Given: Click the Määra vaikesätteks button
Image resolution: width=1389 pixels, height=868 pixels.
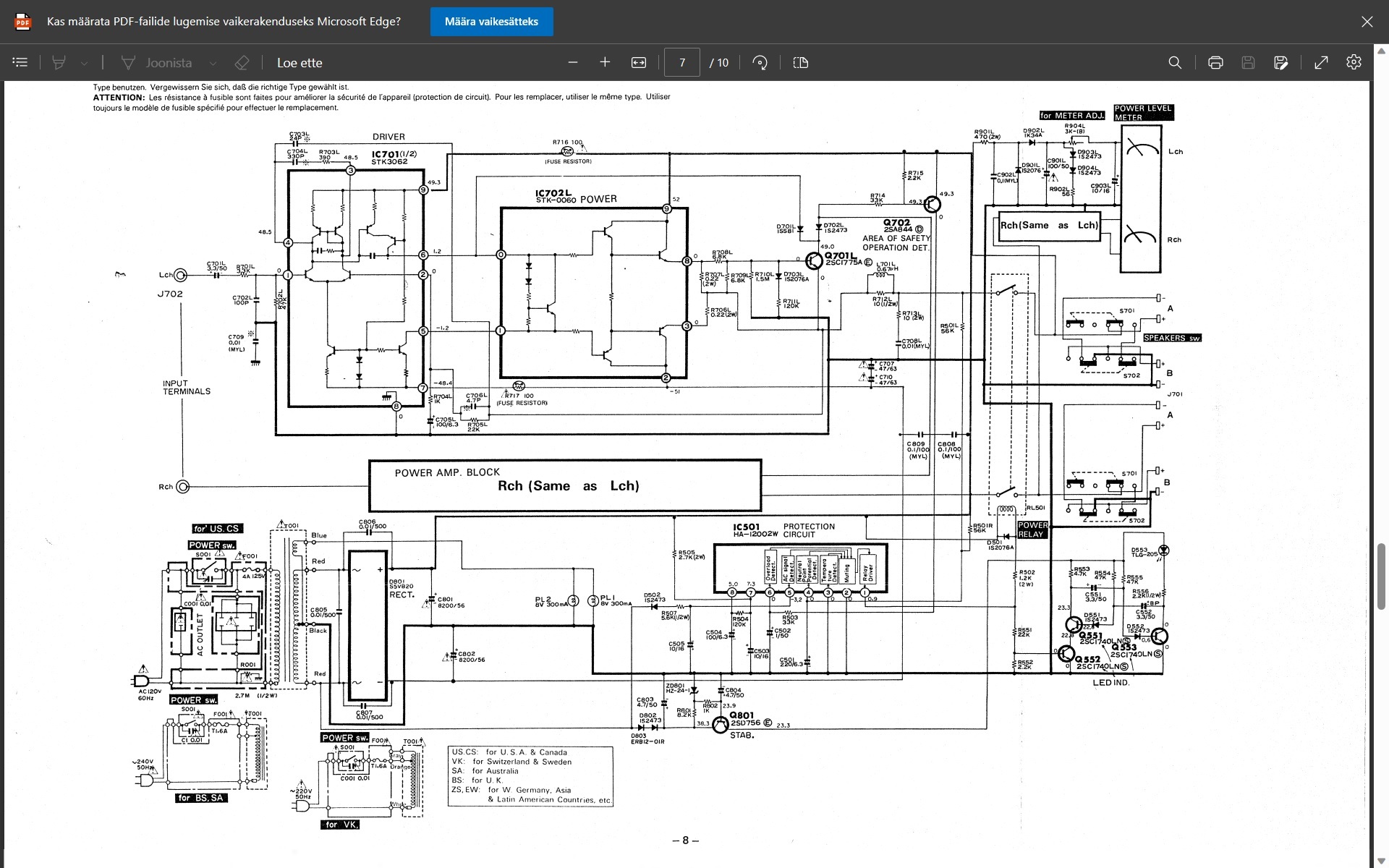Looking at the screenshot, I should 491,22.
